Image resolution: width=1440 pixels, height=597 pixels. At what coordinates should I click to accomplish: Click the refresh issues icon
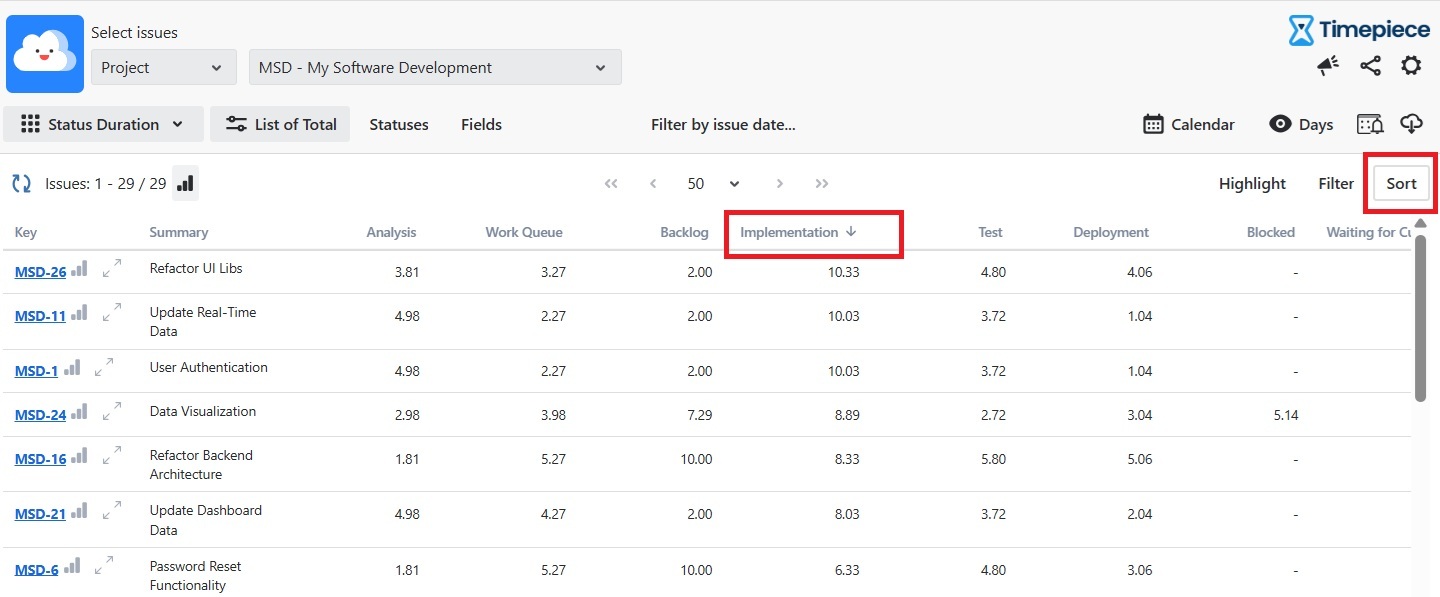click(x=21, y=184)
